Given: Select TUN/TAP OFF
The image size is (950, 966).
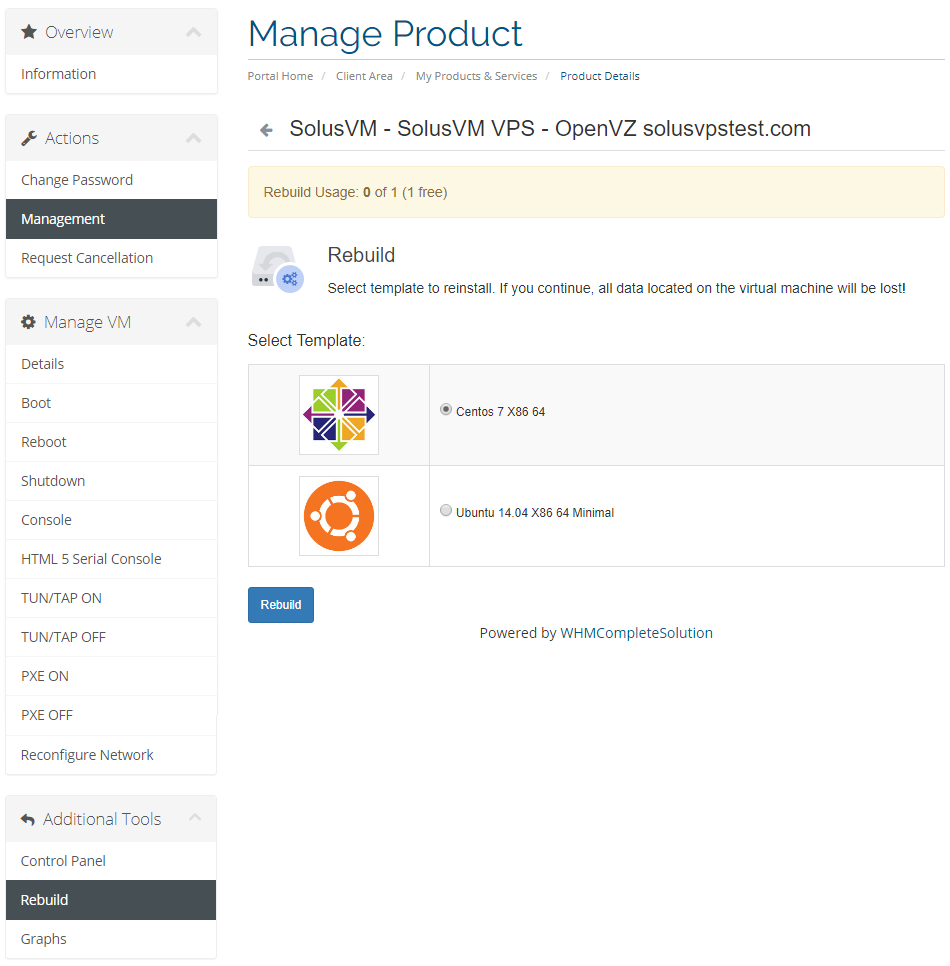Looking at the screenshot, I should tap(112, 637).
